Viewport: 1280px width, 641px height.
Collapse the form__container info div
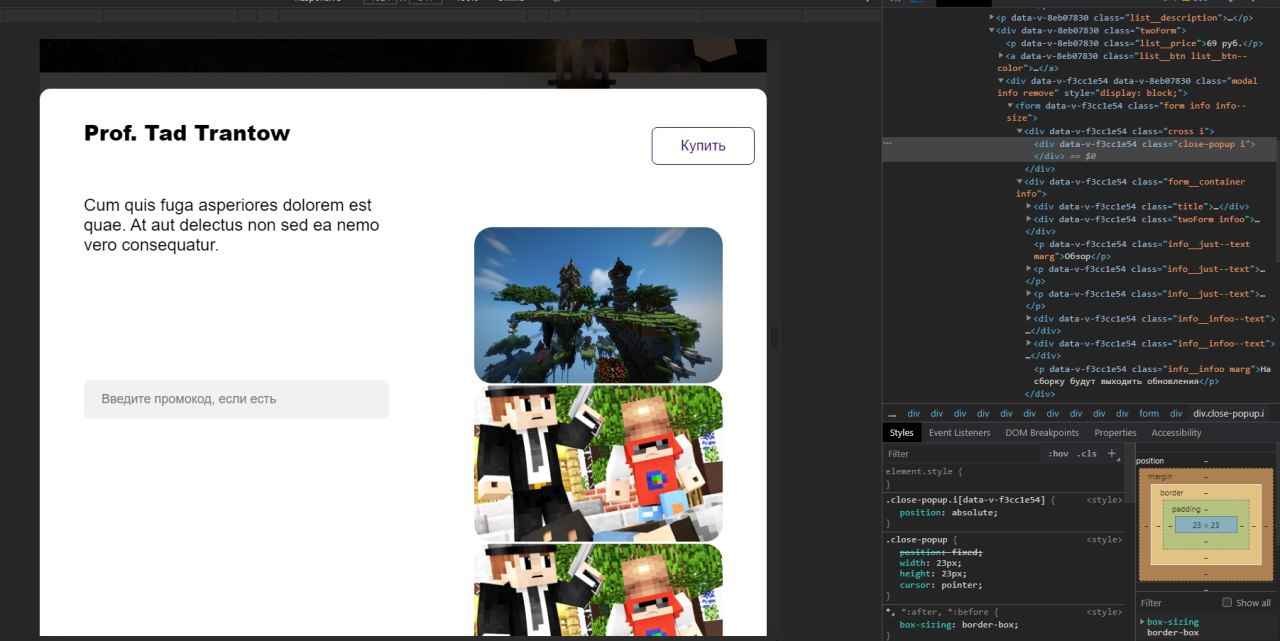1020,182
